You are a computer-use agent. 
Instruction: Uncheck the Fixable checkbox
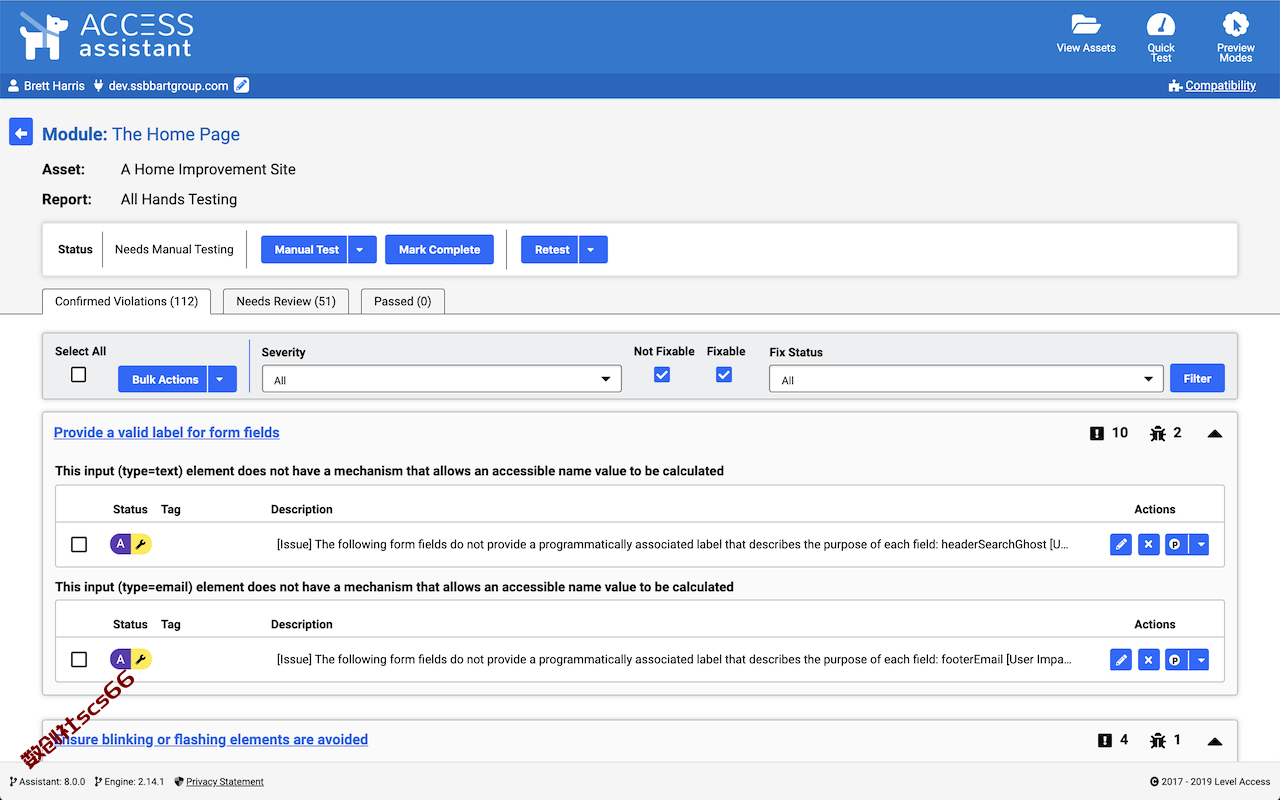point(724,375)
